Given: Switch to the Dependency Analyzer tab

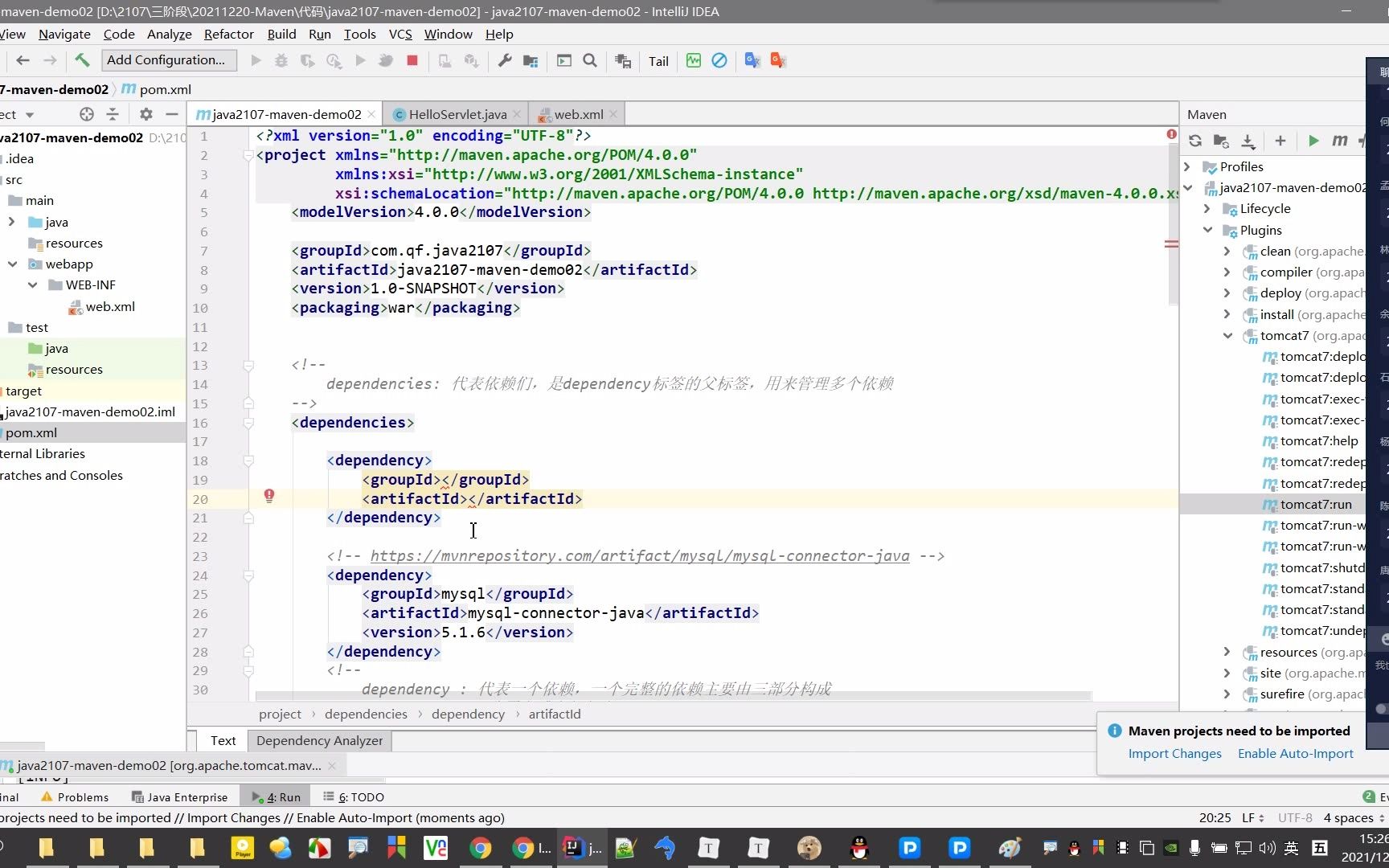Looking at the screenshot, I should [319, 740].
